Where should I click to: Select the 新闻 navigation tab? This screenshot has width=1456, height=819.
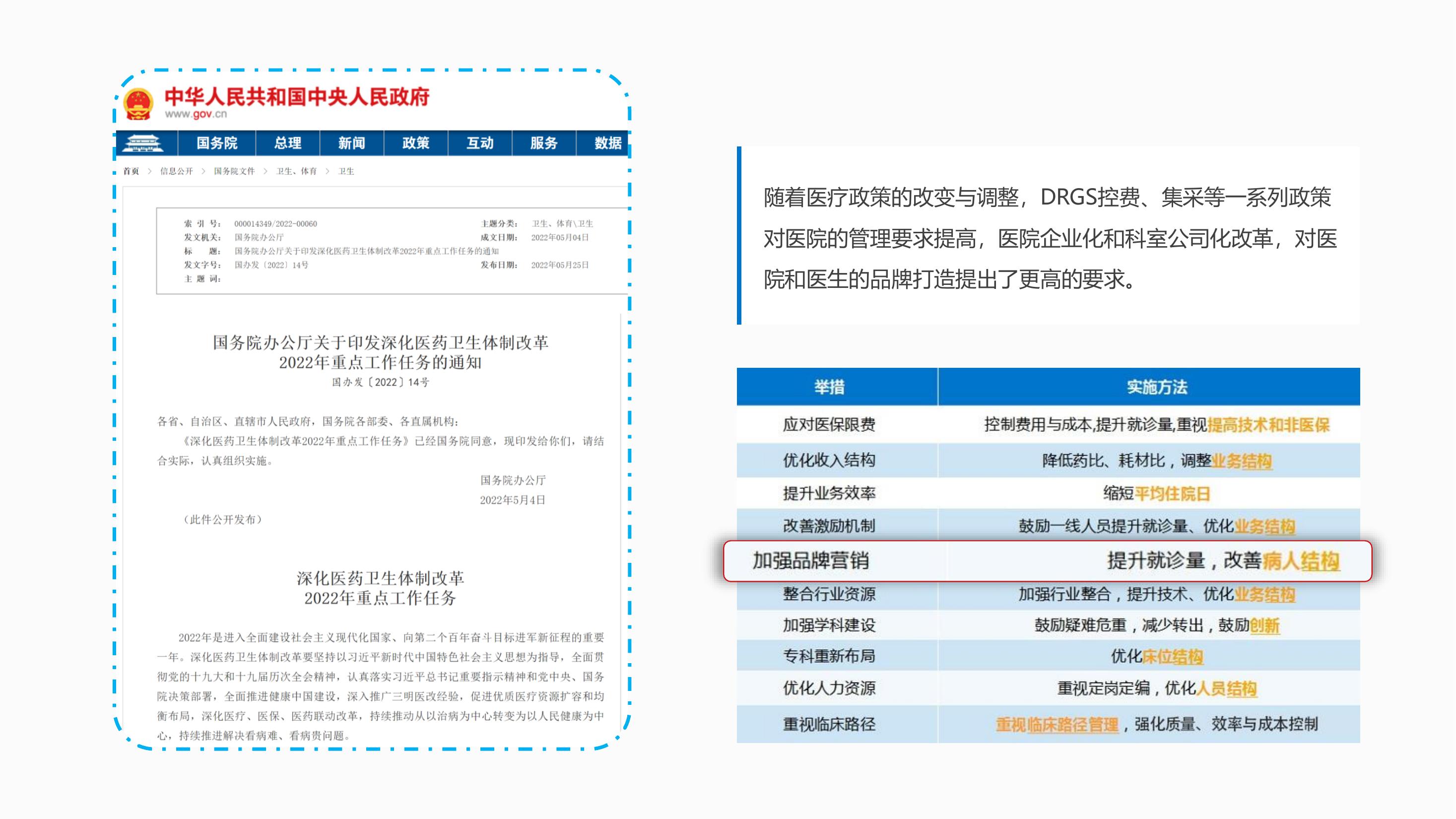(351, 143)
